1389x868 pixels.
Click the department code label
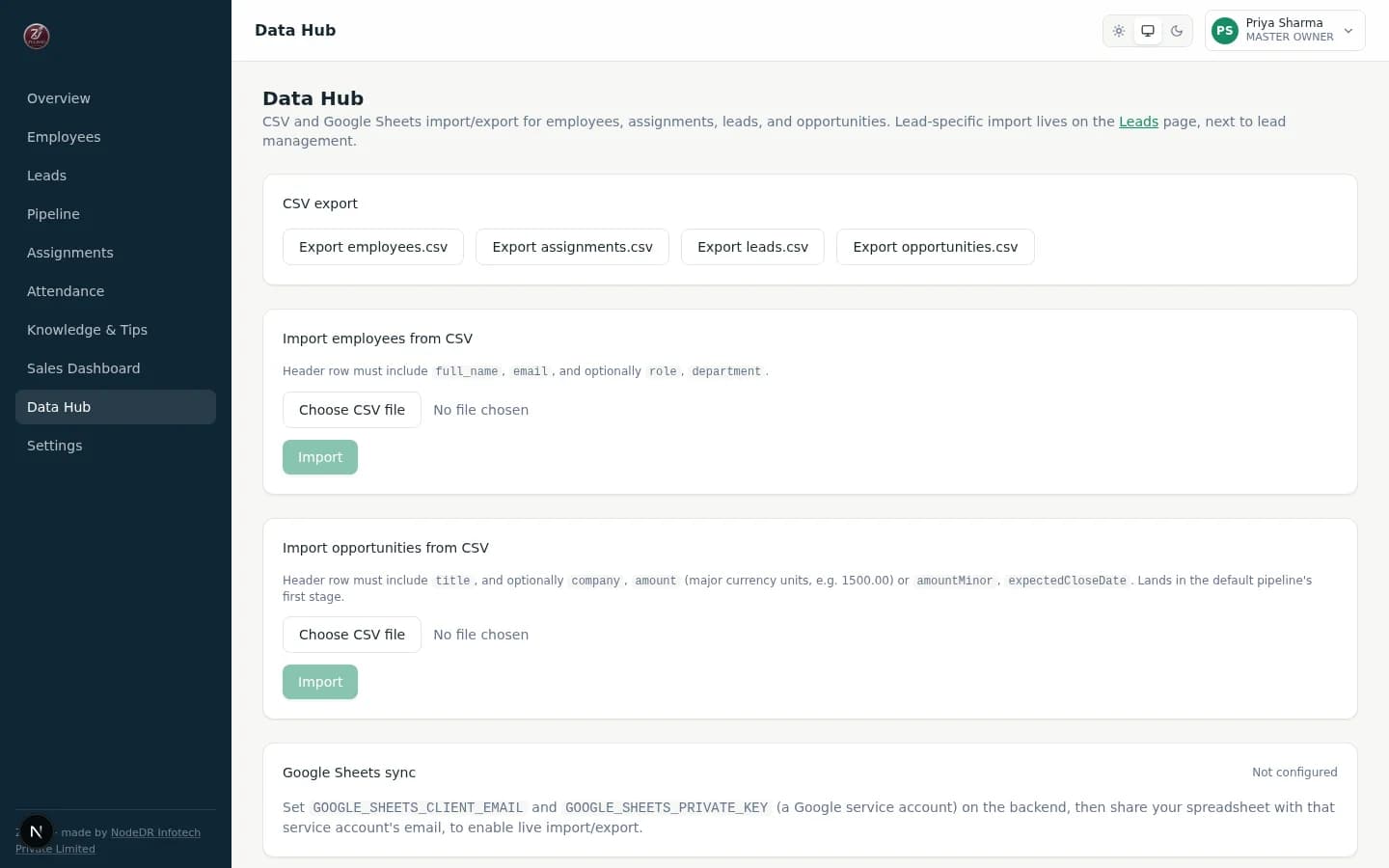point(726,371)
